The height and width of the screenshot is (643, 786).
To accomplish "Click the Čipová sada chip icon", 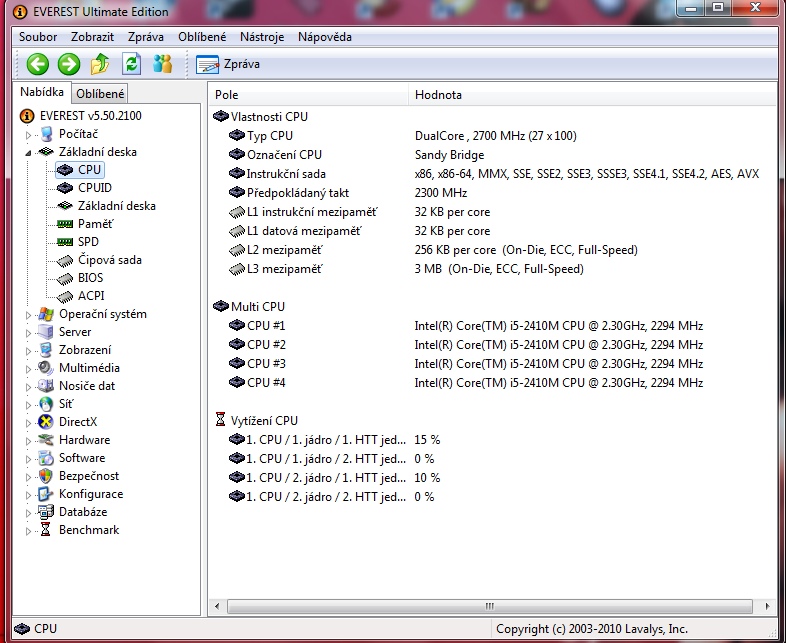I will pos(65,261).
